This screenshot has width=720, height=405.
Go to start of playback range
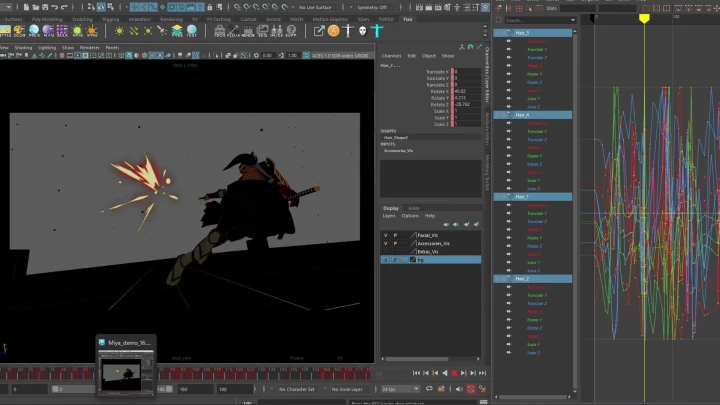point(416,373)
